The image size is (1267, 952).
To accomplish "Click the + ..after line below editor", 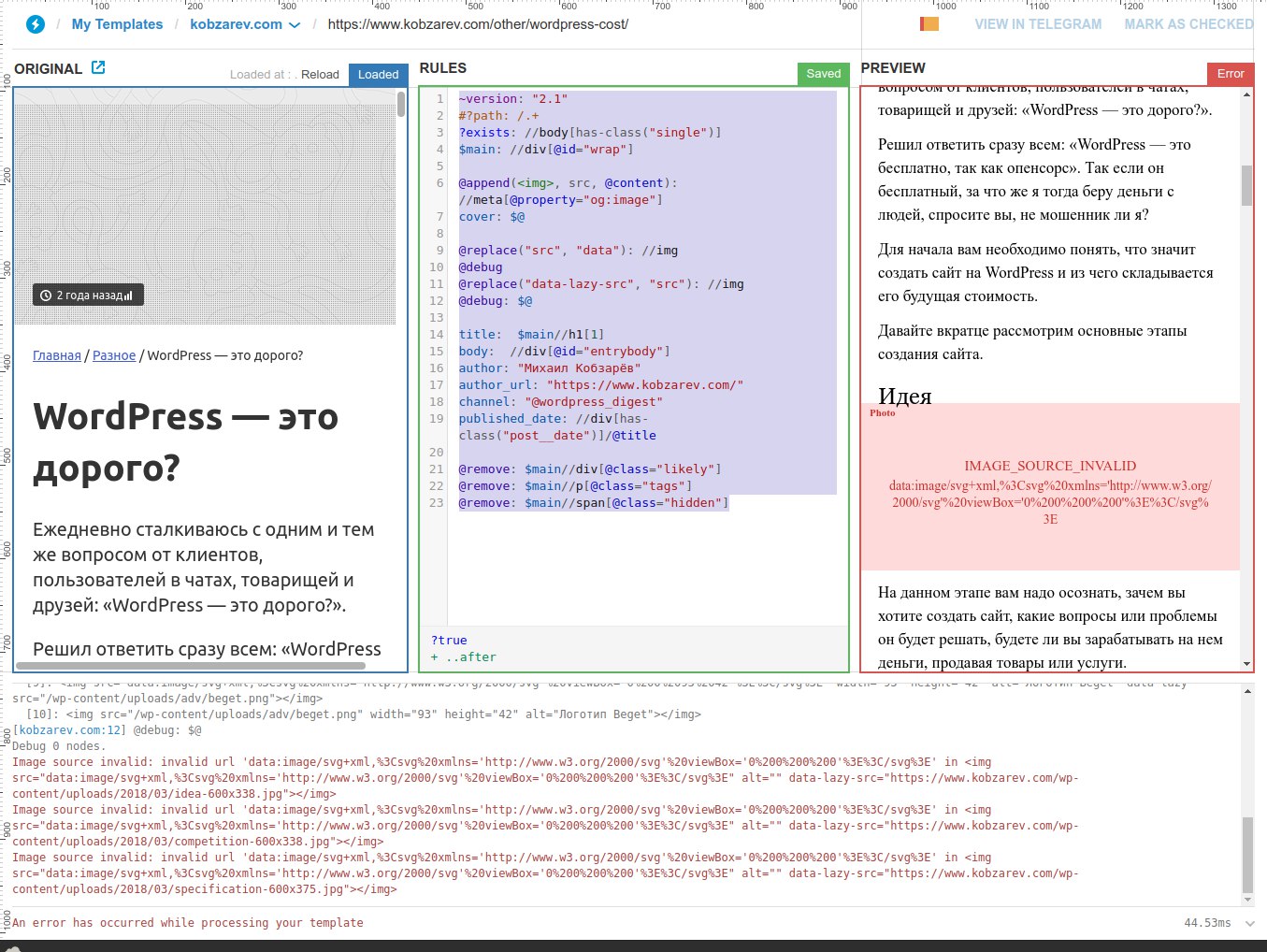I will coord(464,657).
